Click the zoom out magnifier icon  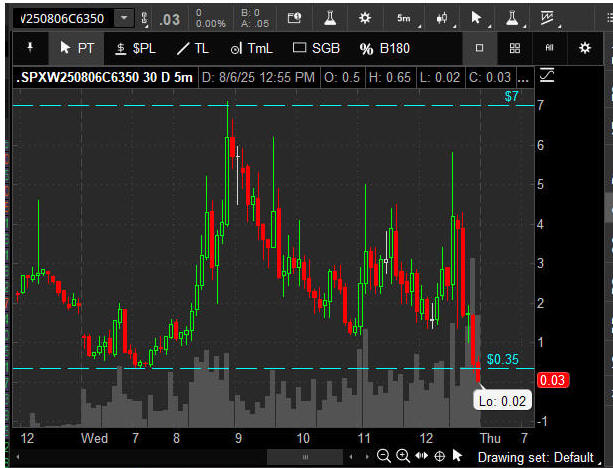tap(383, 456)
